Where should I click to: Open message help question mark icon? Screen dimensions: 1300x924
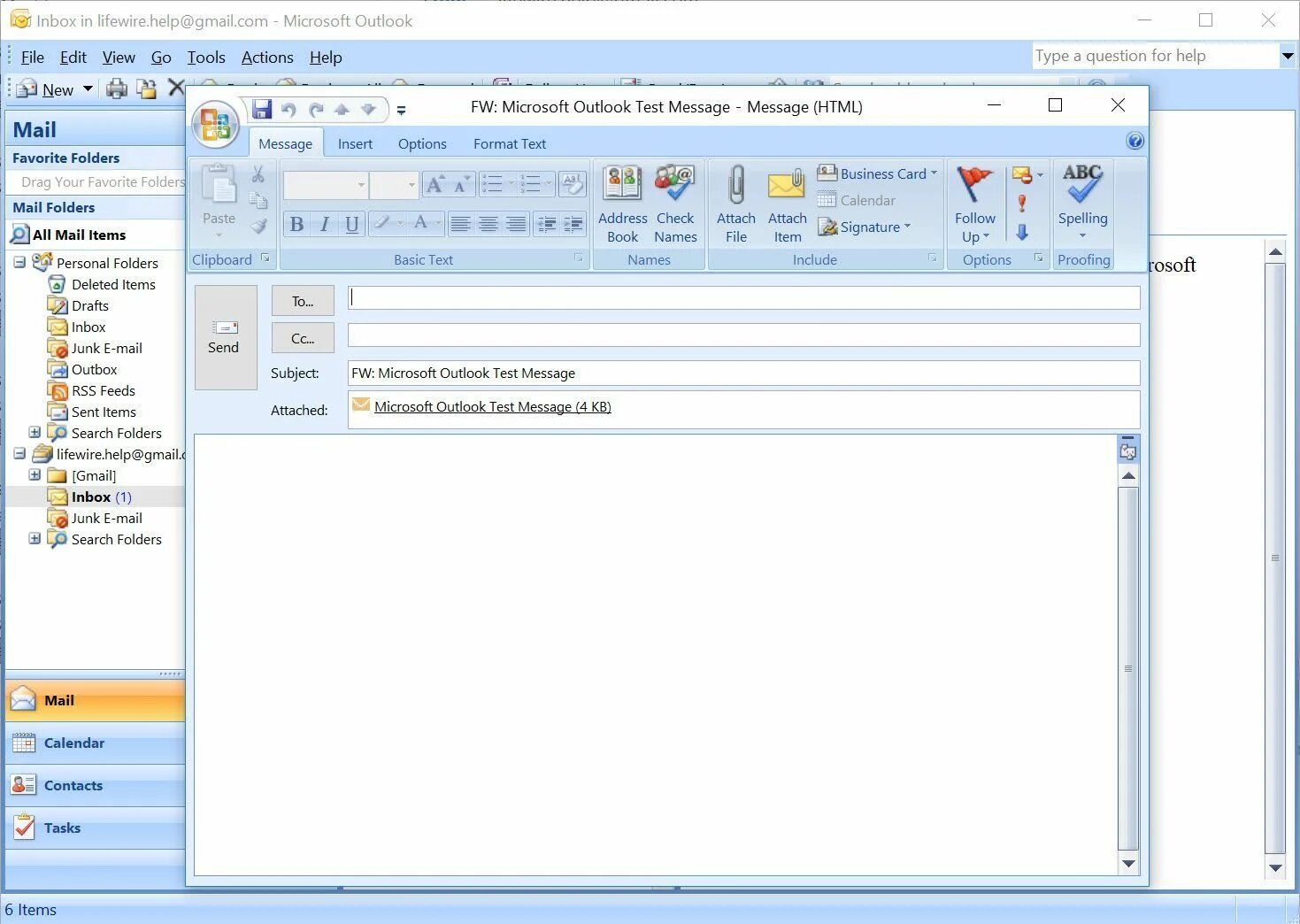1135,141
